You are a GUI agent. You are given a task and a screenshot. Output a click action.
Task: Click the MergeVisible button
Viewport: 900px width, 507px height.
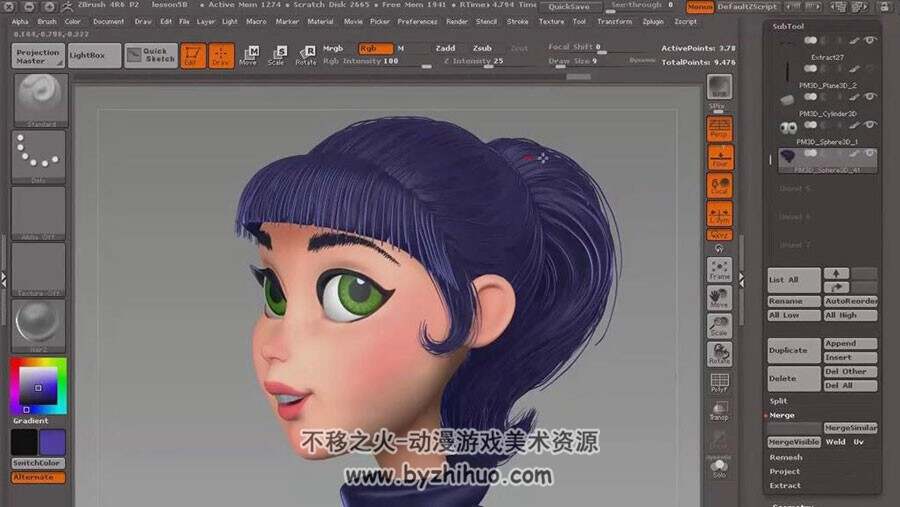[794, 442]
